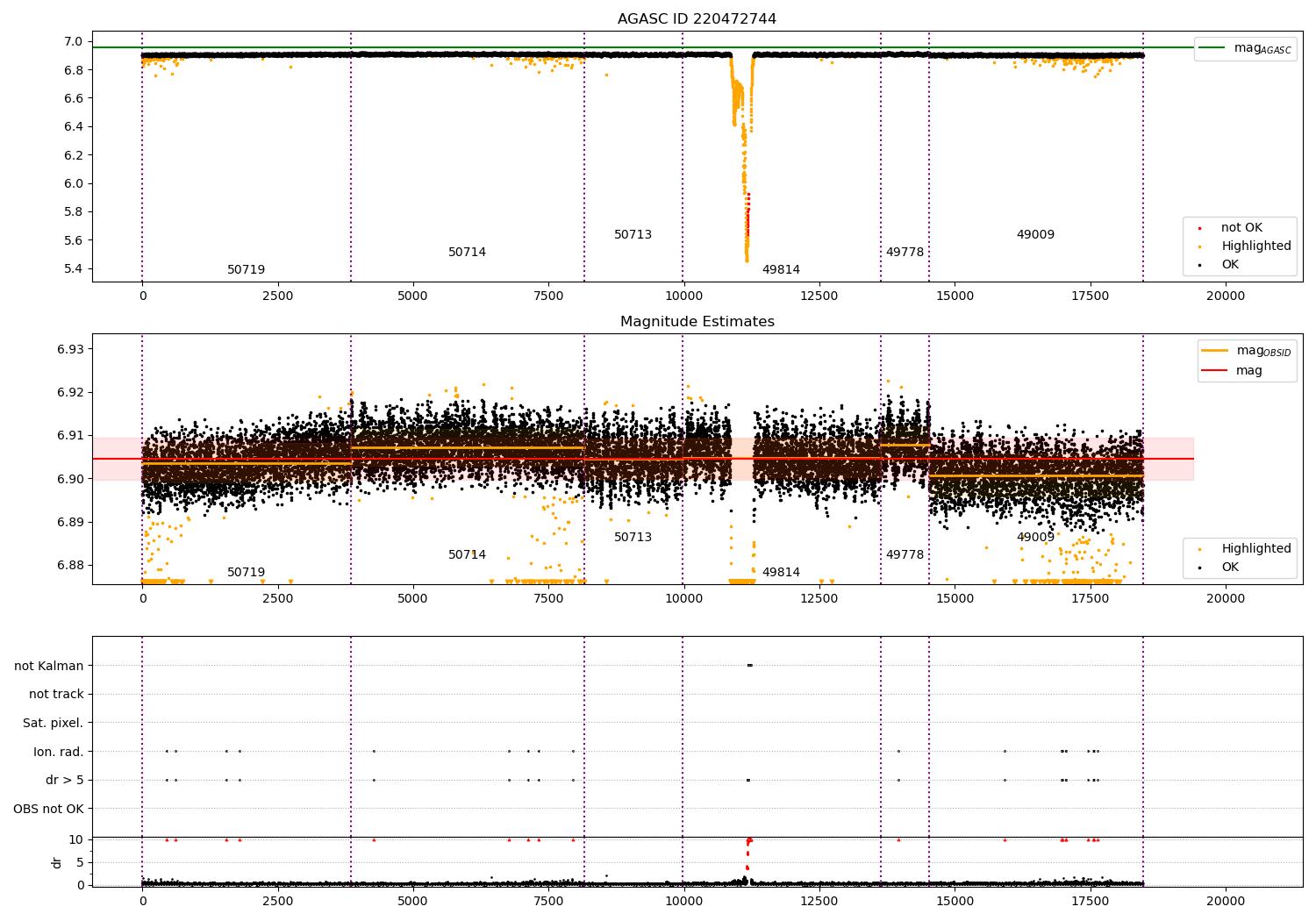
Task: Click x-axis tick 20000 under top plot
Action: 1225,296
